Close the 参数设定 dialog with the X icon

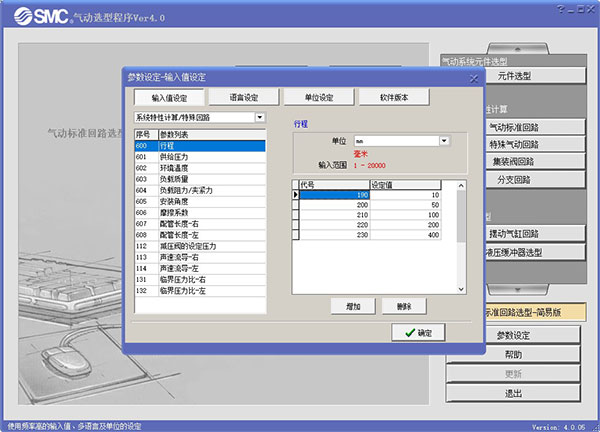[473, 77]
